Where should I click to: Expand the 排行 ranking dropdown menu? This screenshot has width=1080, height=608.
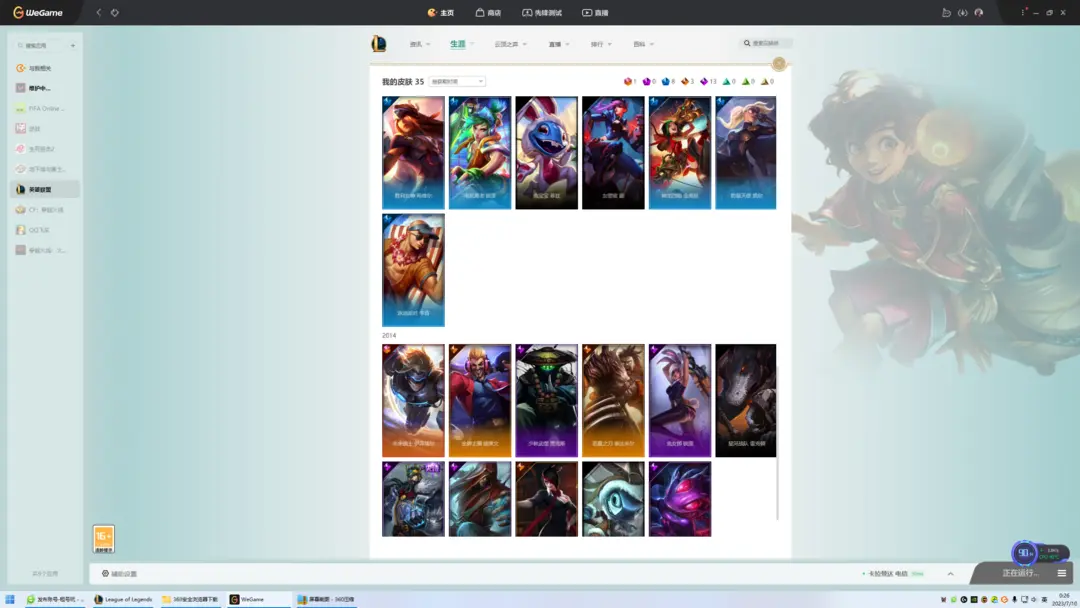(601, 44)
